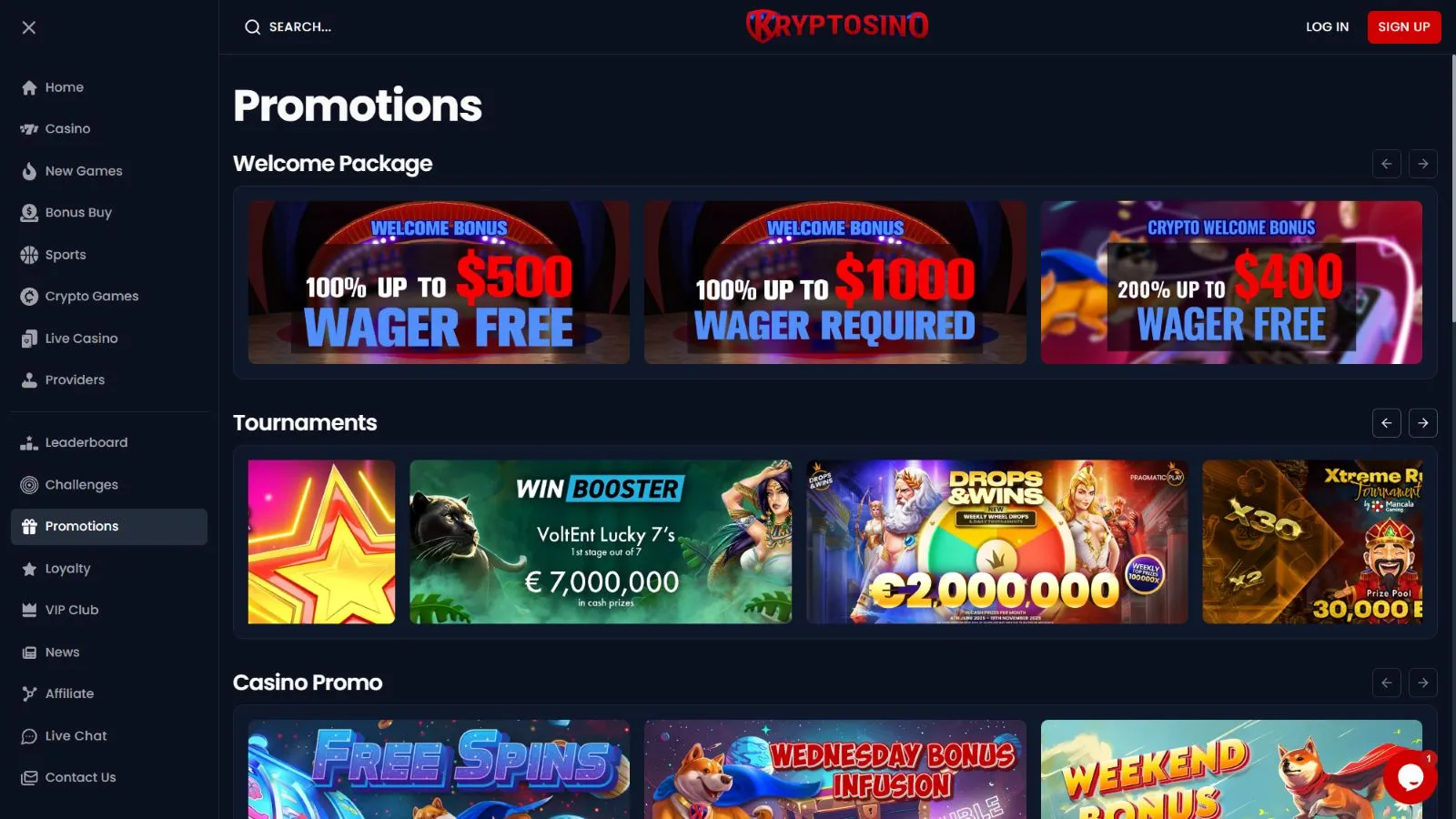Click the Leaderboard podium icon
This screenshot has height=819, width=1456.
[29, 443]
